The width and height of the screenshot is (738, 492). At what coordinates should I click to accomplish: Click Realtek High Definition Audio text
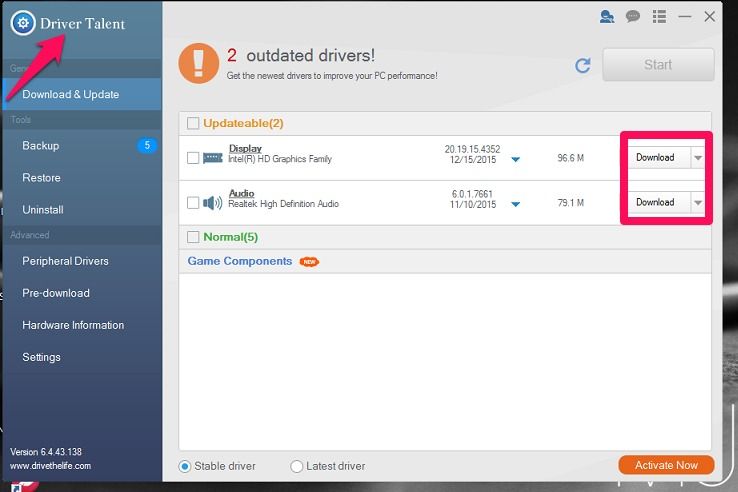coord(283,204)
